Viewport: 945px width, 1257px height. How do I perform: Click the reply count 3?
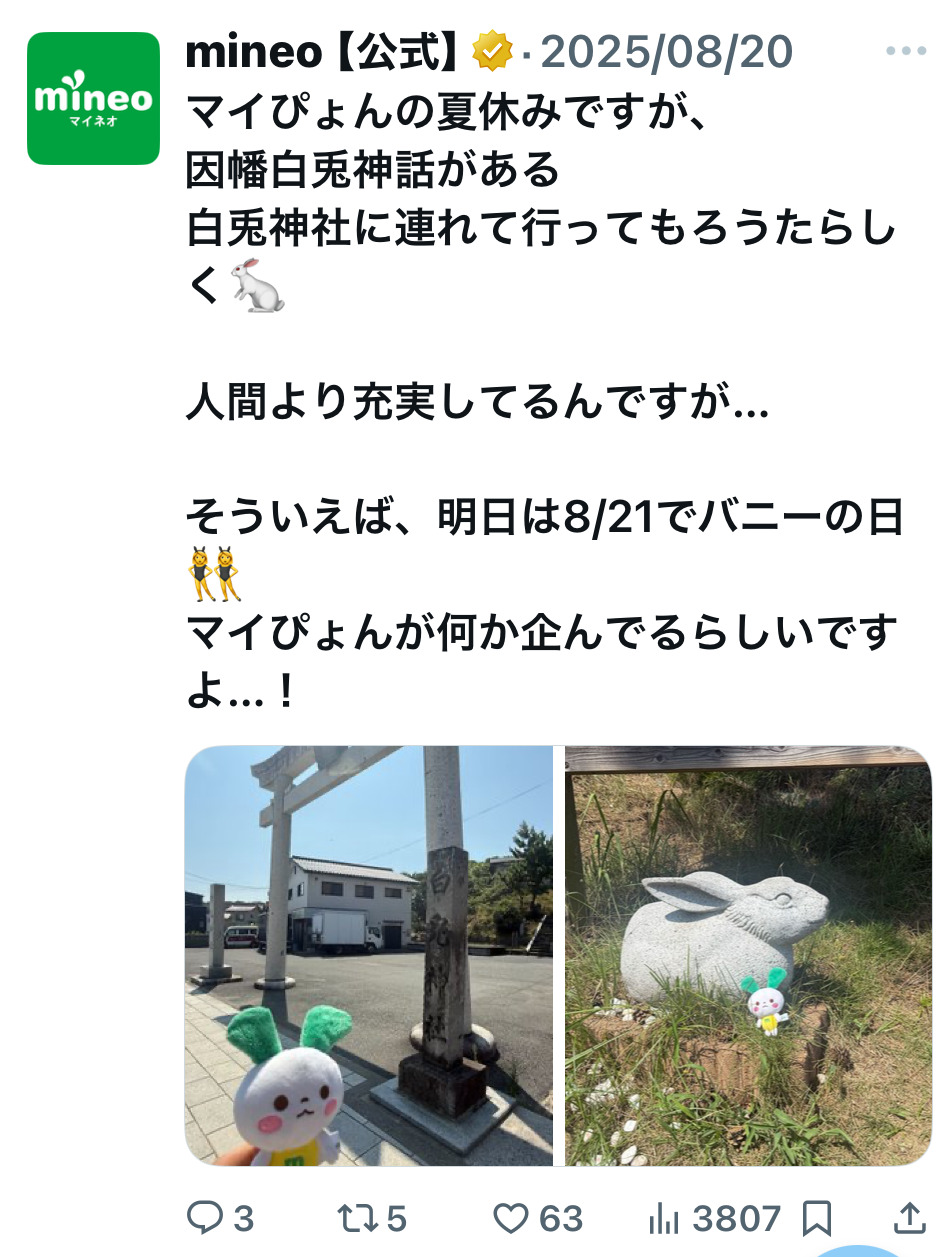coord(243,1218)
